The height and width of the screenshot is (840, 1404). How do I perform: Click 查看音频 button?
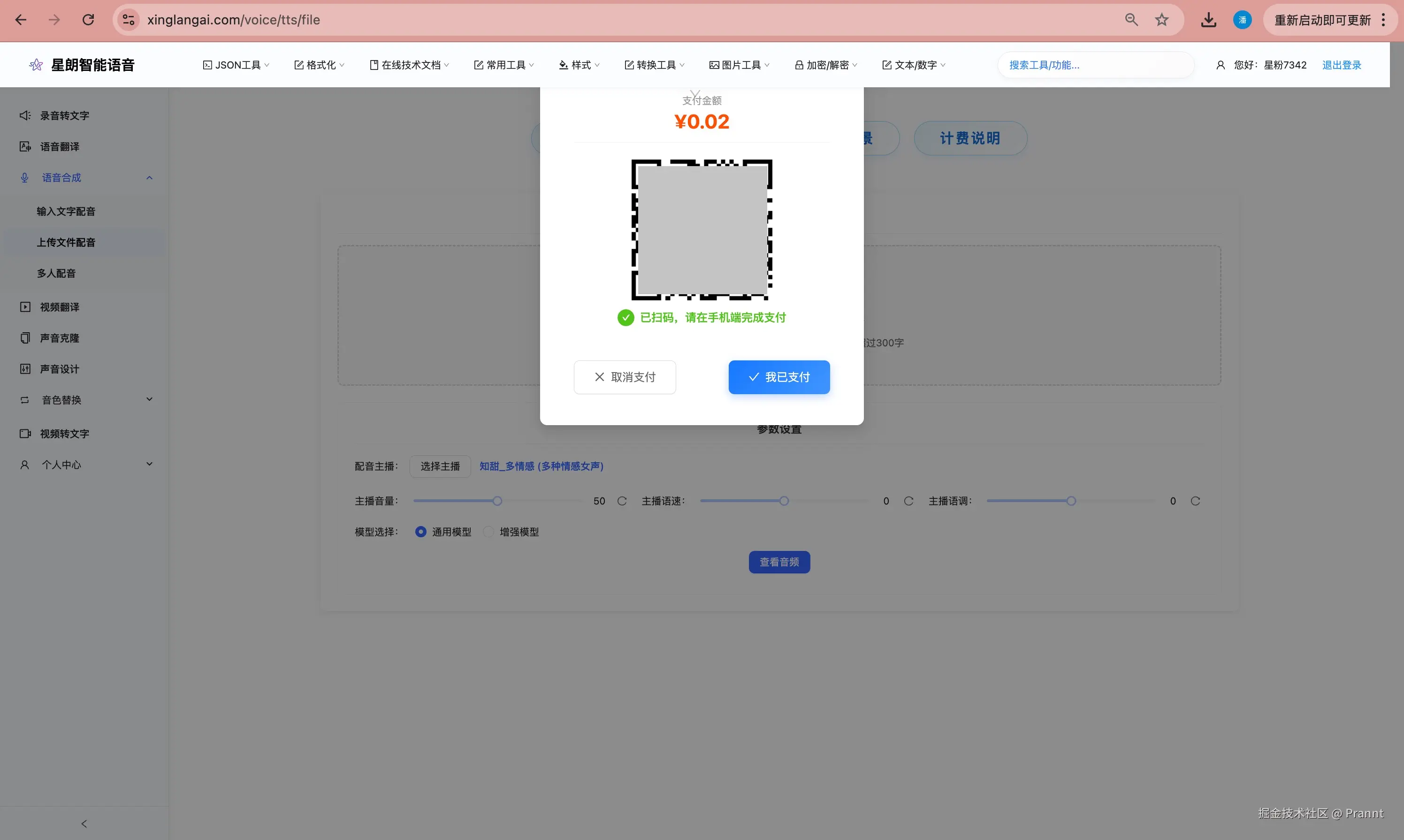click(x=778, y=562)
